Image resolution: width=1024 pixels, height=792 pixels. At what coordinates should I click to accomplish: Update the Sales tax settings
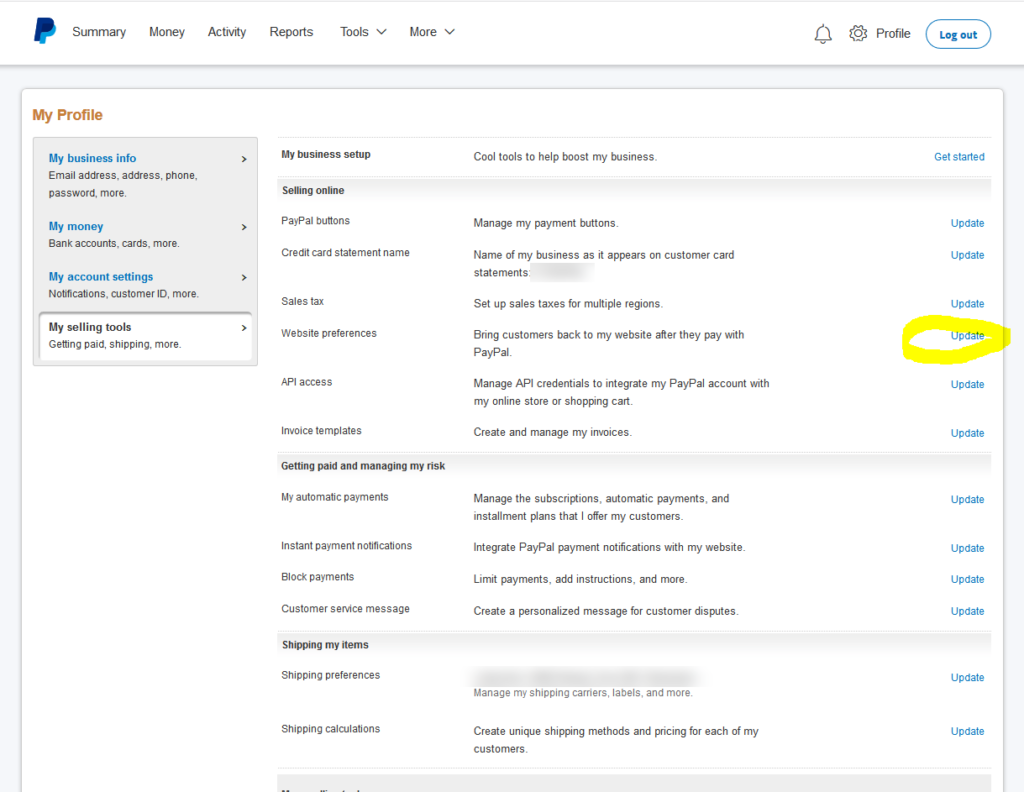click(967, 304)
